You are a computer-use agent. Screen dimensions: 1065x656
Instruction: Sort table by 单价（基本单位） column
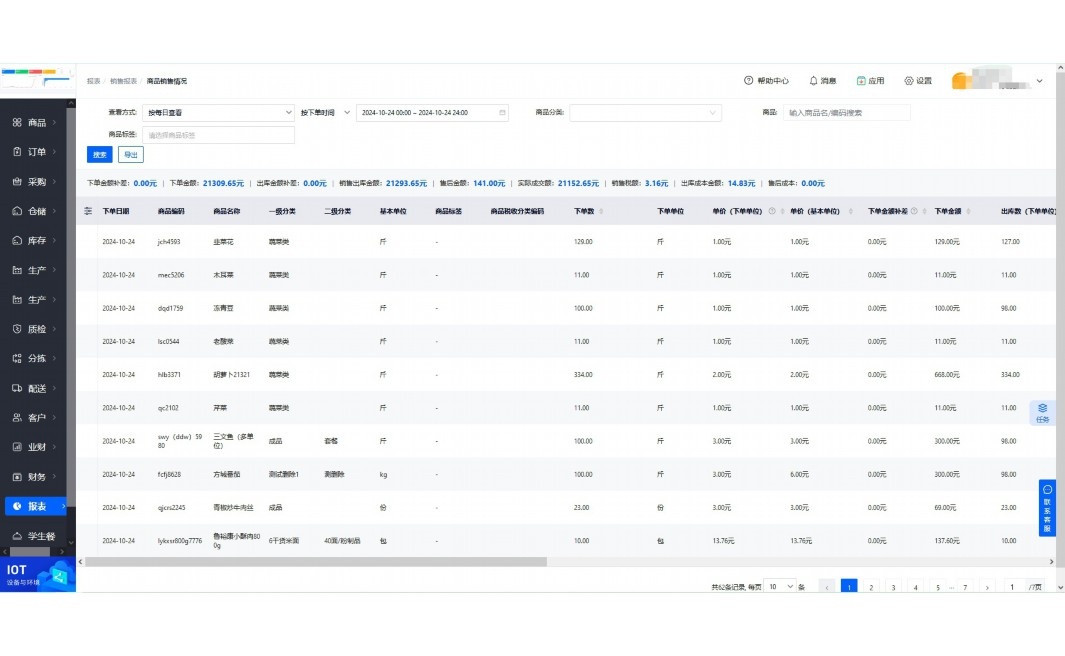(851, 211)
